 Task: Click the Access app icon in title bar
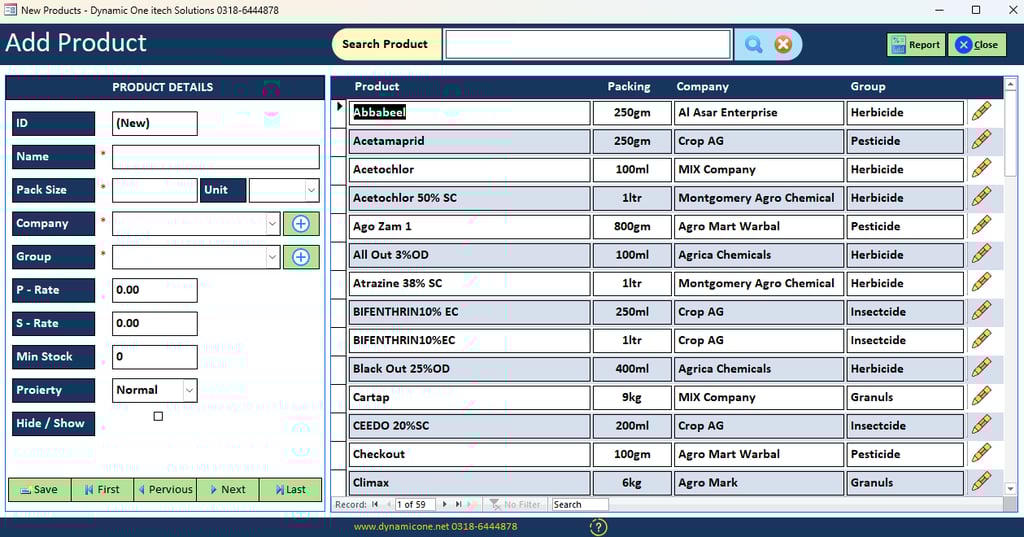point(10,10)
